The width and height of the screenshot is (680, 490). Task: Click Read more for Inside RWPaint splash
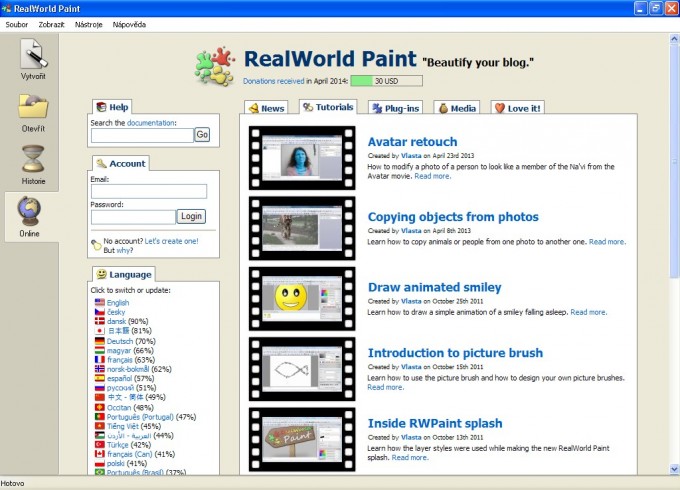pos(410,457)
